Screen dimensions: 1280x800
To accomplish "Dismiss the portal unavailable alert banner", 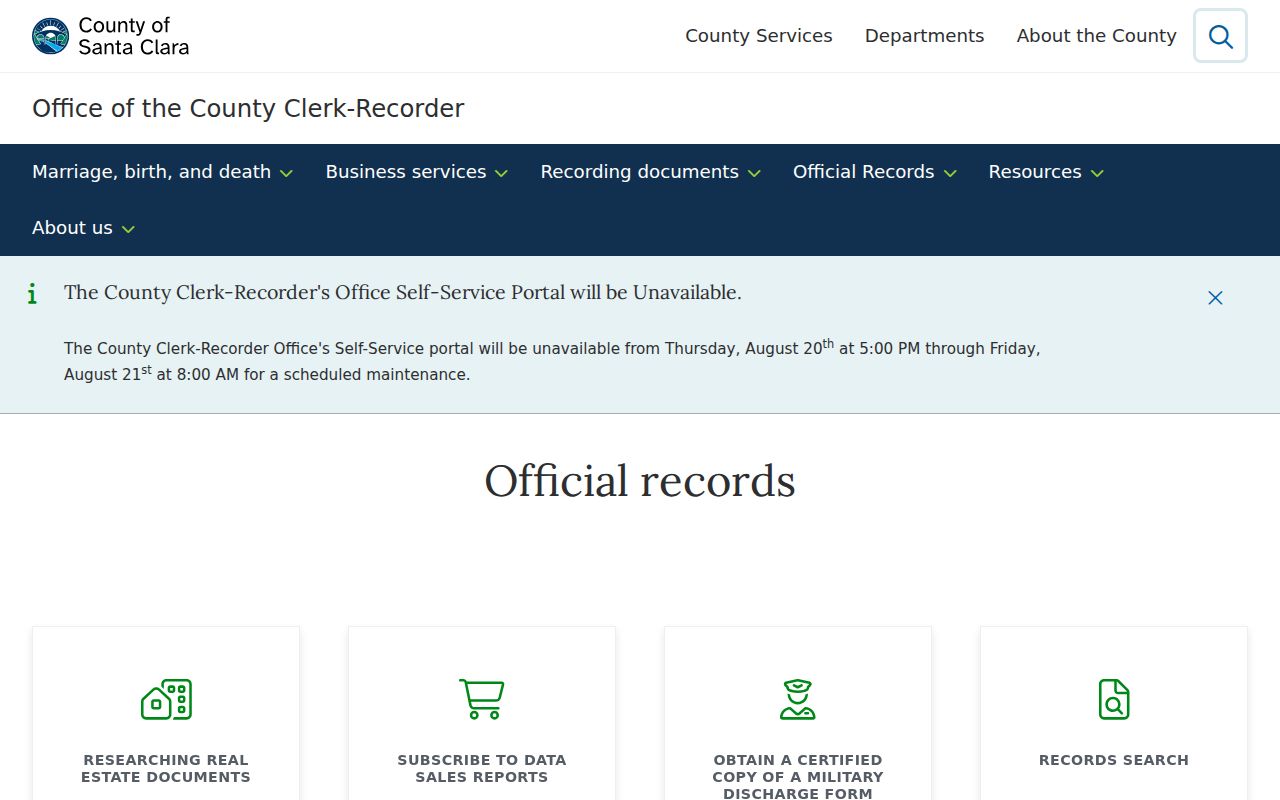I will coord(1215,298).
